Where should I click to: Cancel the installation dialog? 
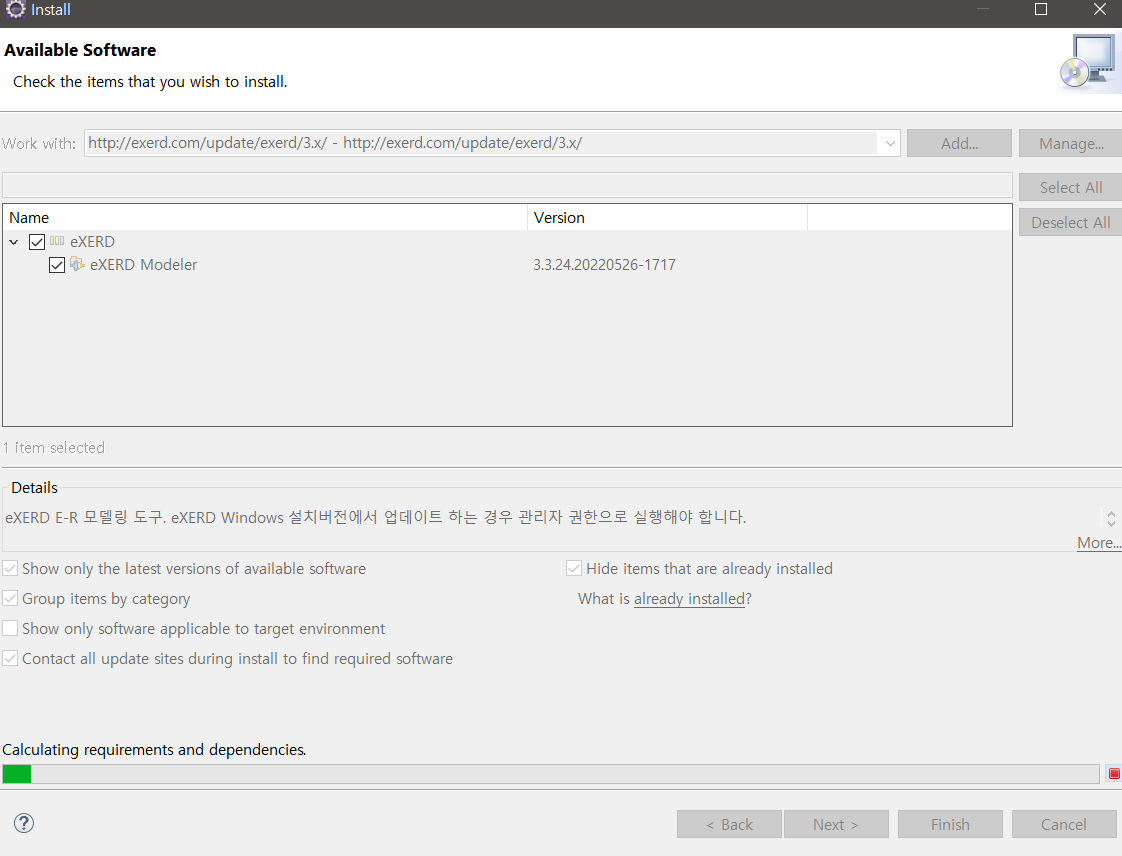pos(1064,825)
